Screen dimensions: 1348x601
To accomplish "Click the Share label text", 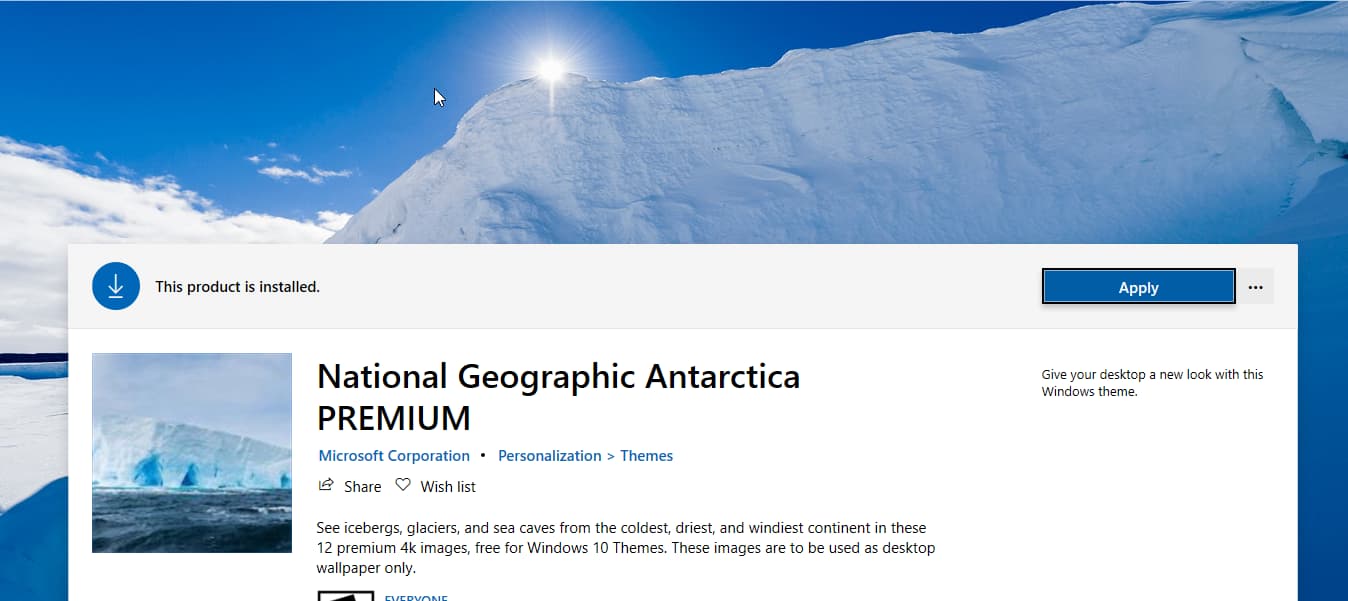I will coord(363,486).
